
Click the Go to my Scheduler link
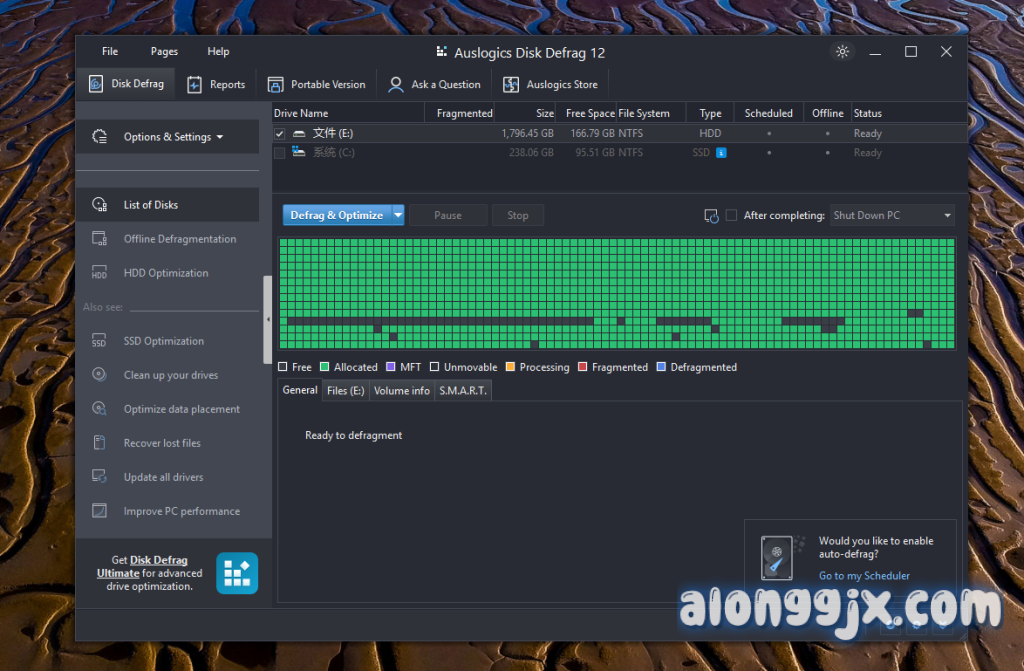coord(864,576)
